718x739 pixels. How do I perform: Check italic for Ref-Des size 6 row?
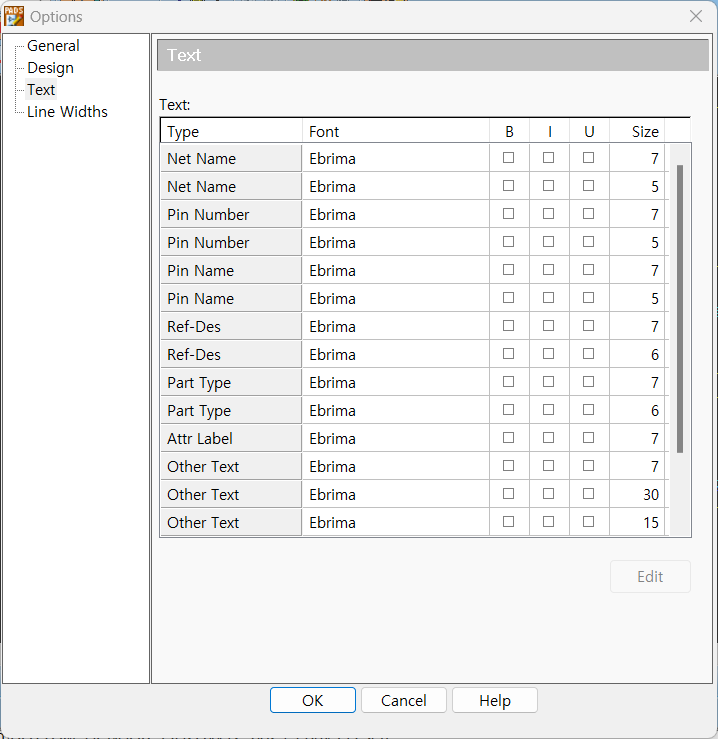point(548,354)
